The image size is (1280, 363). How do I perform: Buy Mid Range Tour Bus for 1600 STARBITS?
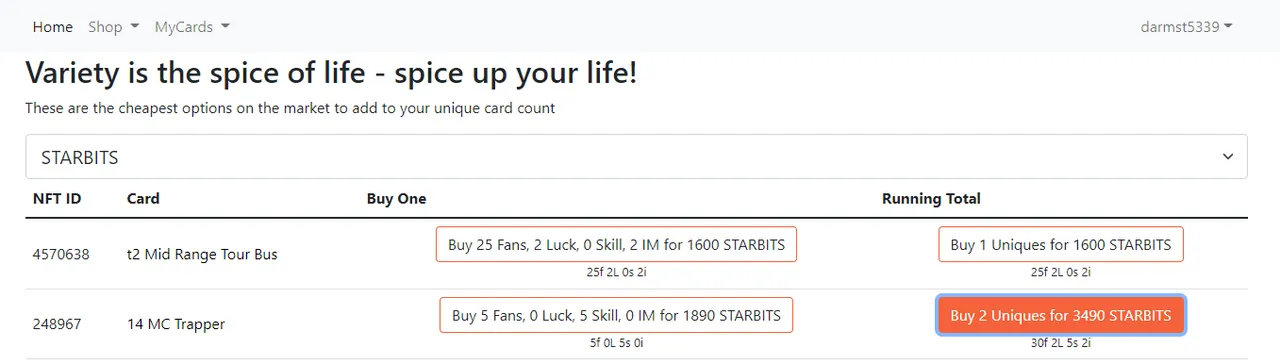[x=616, y=245]
